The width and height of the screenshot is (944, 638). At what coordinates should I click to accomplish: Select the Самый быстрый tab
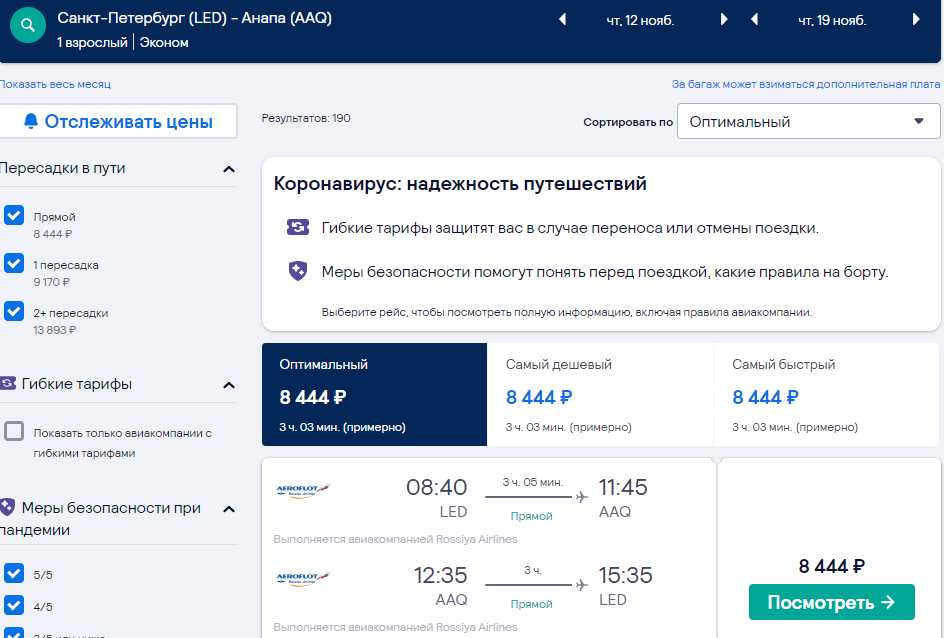(826, 395)
